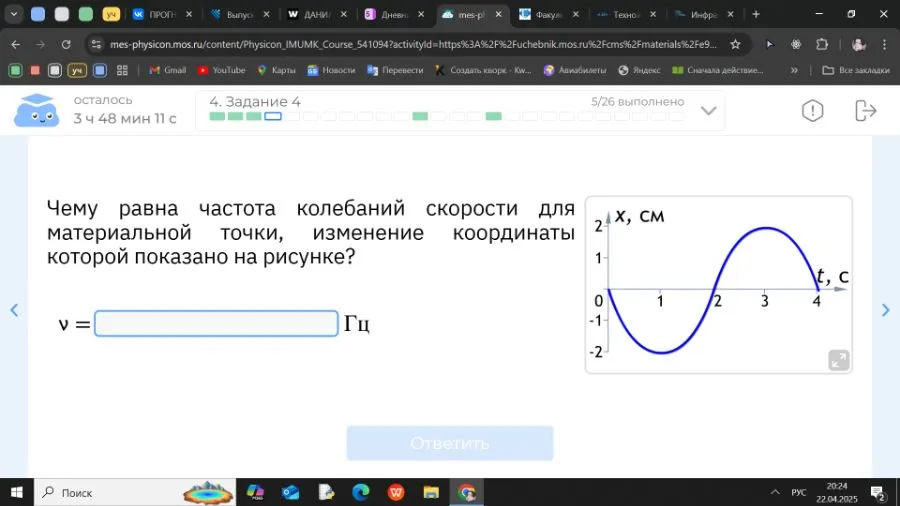Open Сначала действие bookmark
900x506 pixels.
tap(717, 70)
